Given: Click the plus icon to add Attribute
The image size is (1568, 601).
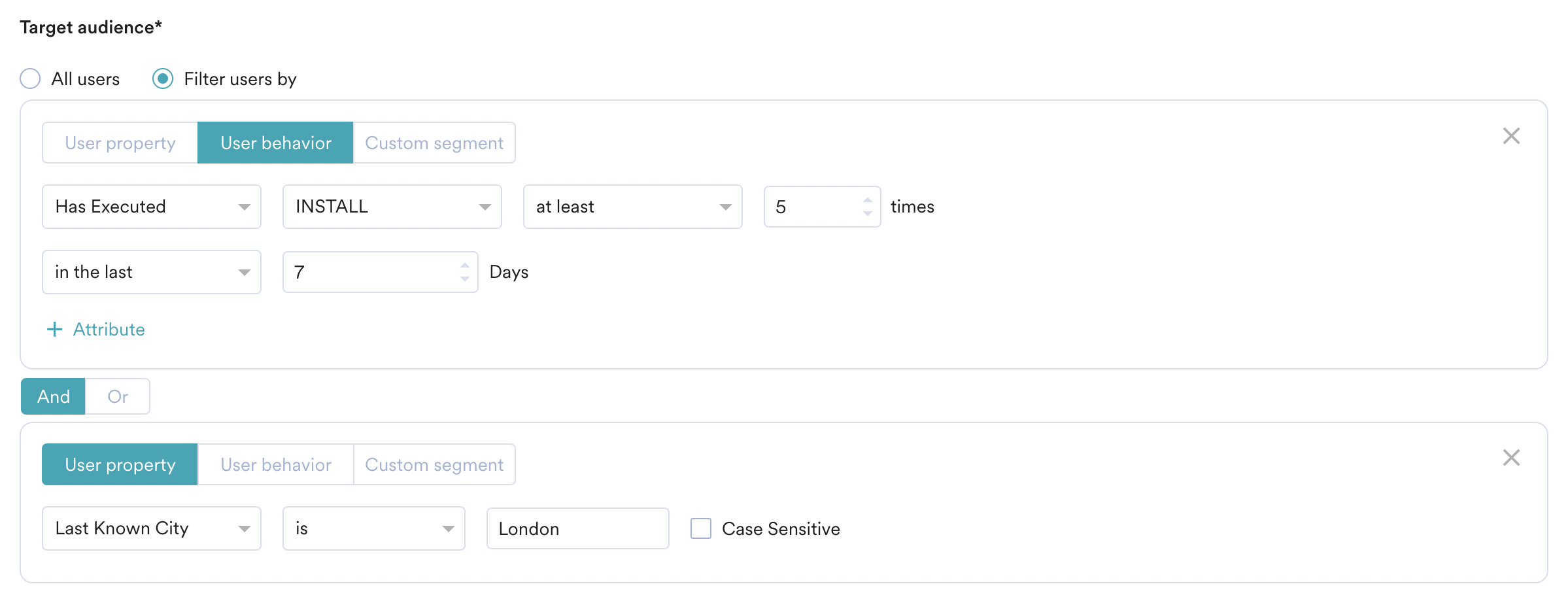Looking at the screenshot, I should (x=55, y=330).
